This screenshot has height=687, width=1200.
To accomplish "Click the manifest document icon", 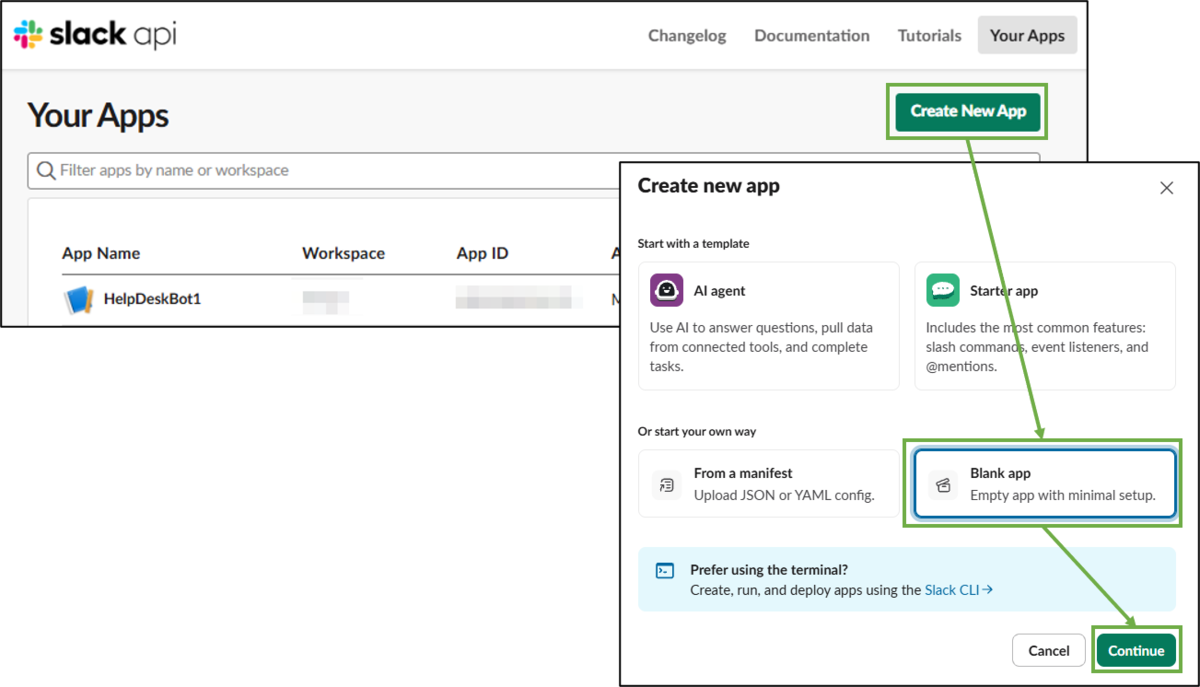I will tap(666, 484).
